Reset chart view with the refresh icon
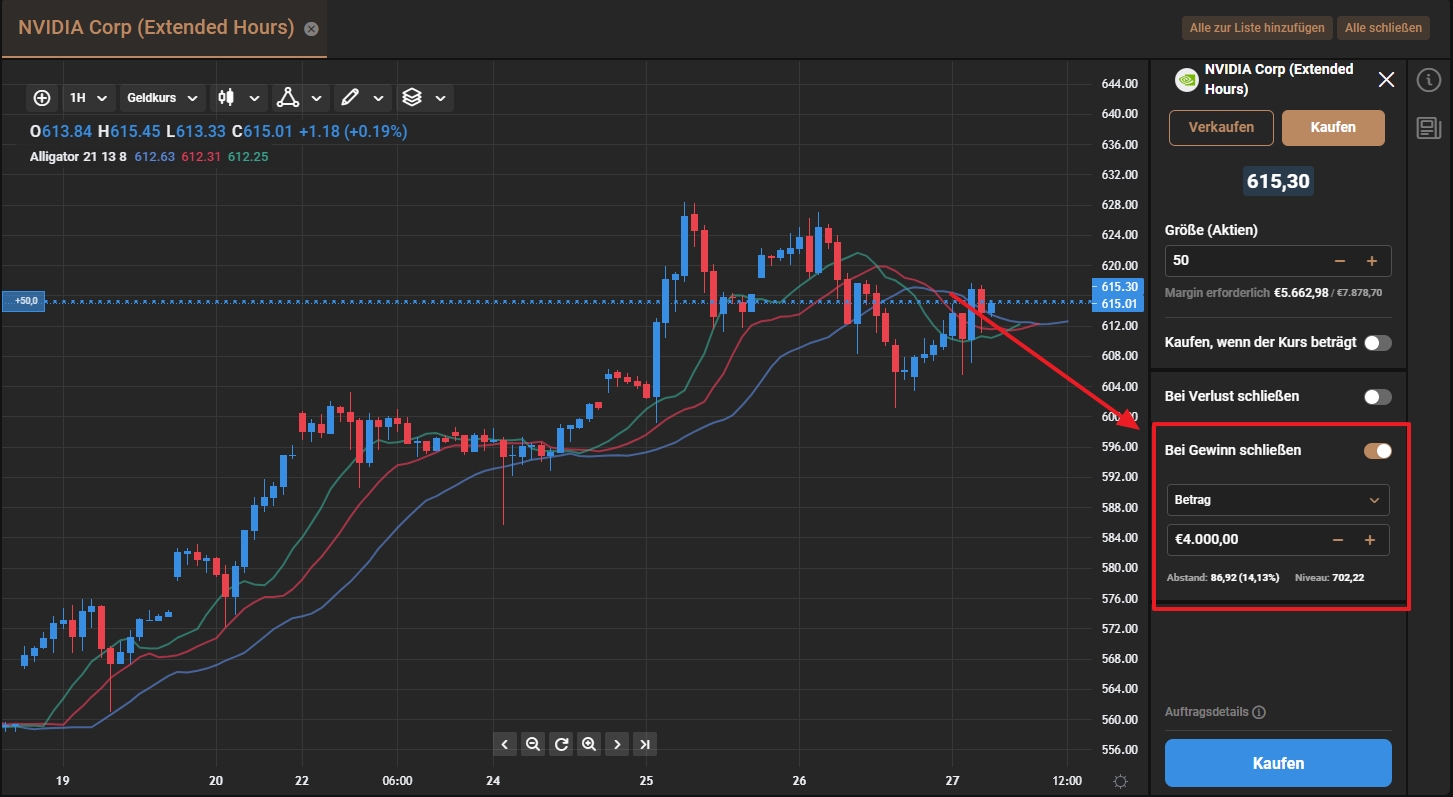 tap(561, 744)
